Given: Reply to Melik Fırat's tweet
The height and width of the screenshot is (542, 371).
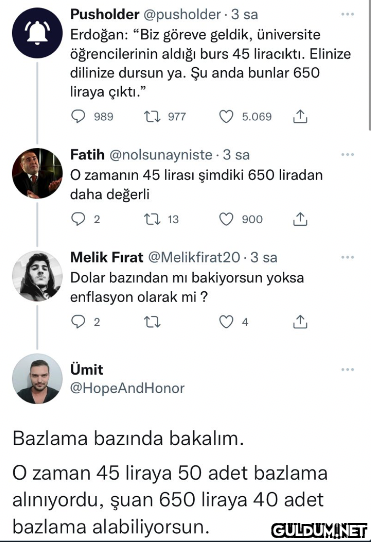Looking at the screenshot, I should click(78, 322).
